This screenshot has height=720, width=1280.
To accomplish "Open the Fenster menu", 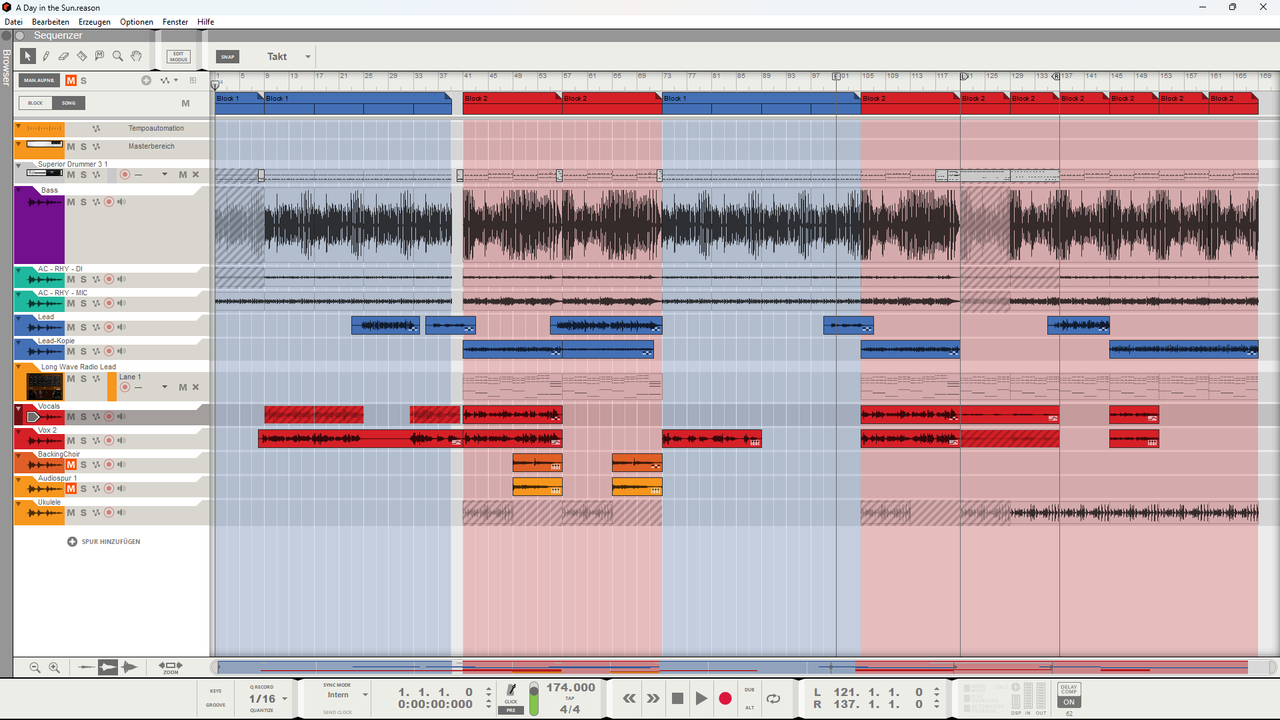I will pyautogui.click(x=176, y=22).
